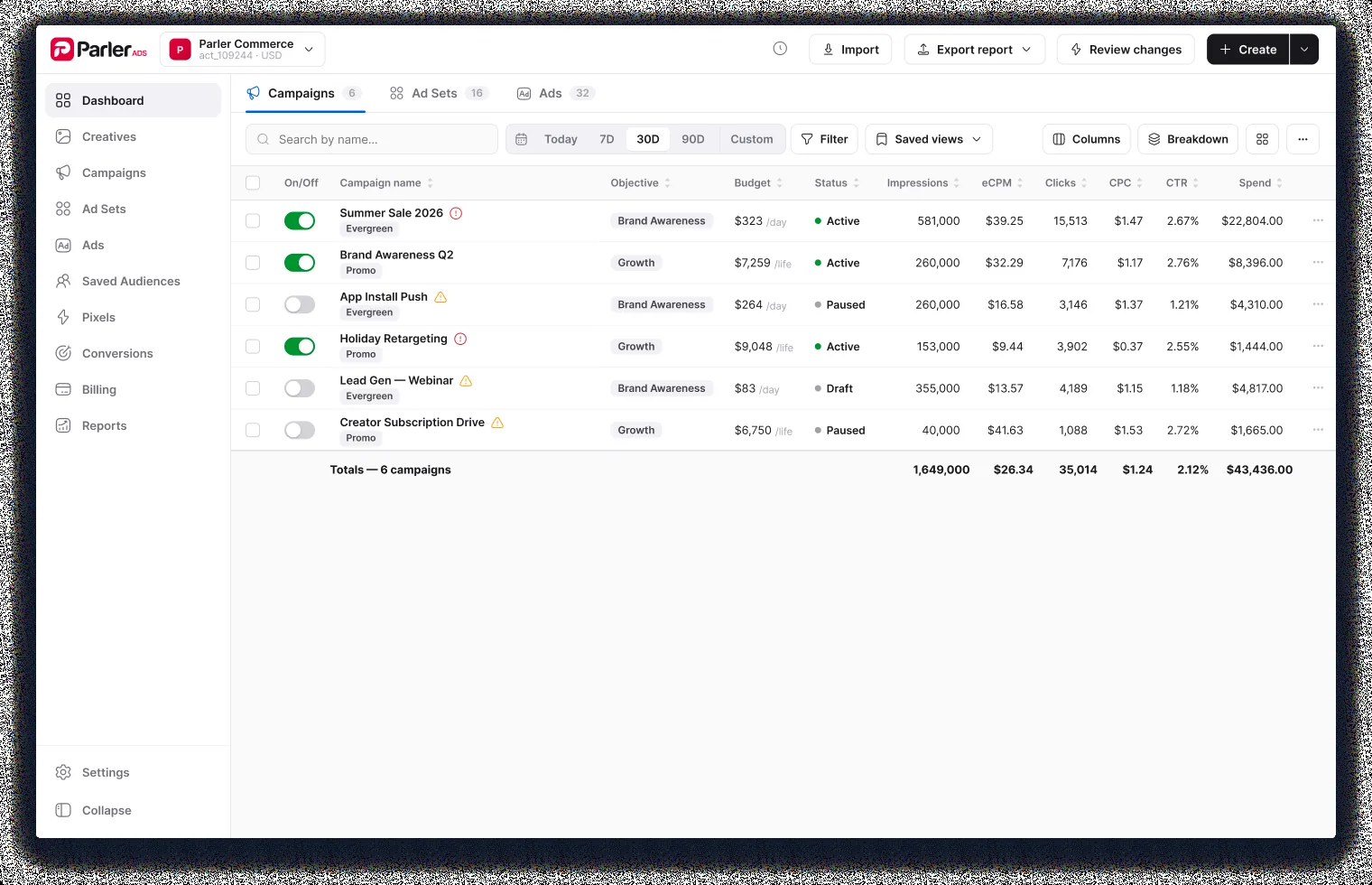Screen dimensions: 1372x885
Task: Select the Custom date range
Action: tap(752, 139)
